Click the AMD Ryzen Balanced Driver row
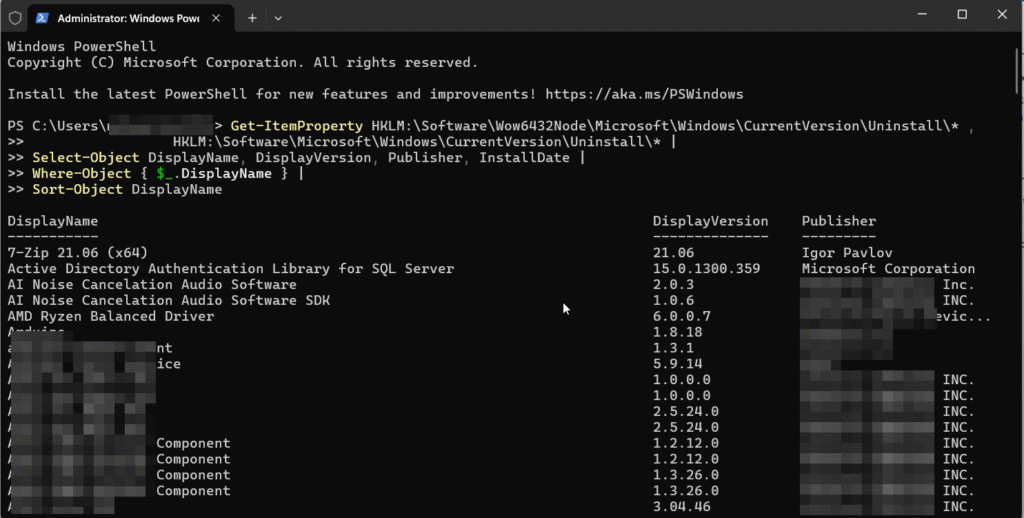 click(x=110, y=316)
